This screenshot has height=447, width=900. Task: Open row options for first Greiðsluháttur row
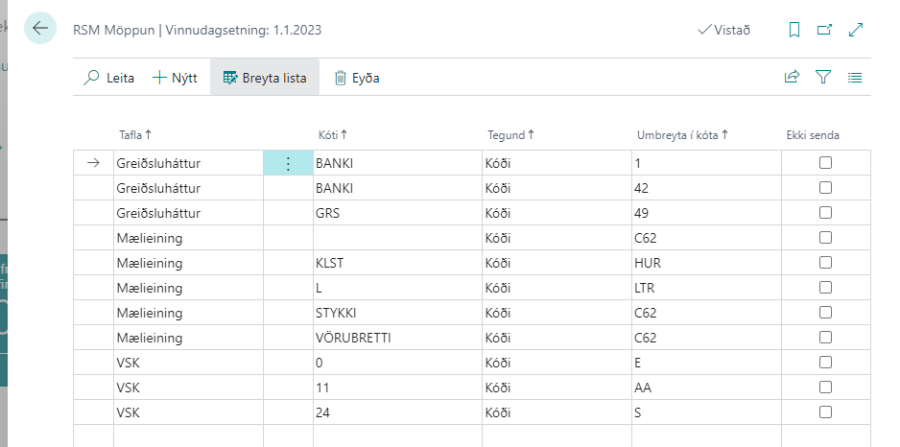pyautogui.click(x=288, y=163)
